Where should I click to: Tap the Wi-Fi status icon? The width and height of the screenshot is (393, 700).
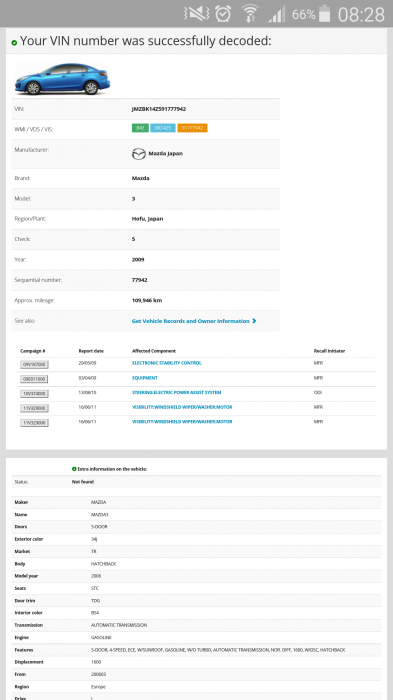(x=250, y=14)
